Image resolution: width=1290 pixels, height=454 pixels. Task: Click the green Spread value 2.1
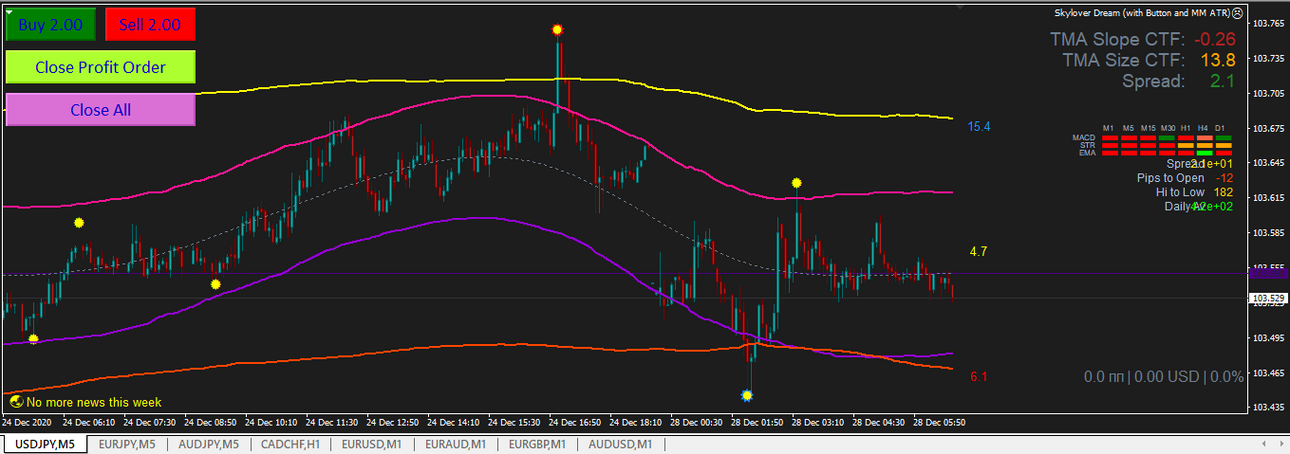click(1223, 82)
